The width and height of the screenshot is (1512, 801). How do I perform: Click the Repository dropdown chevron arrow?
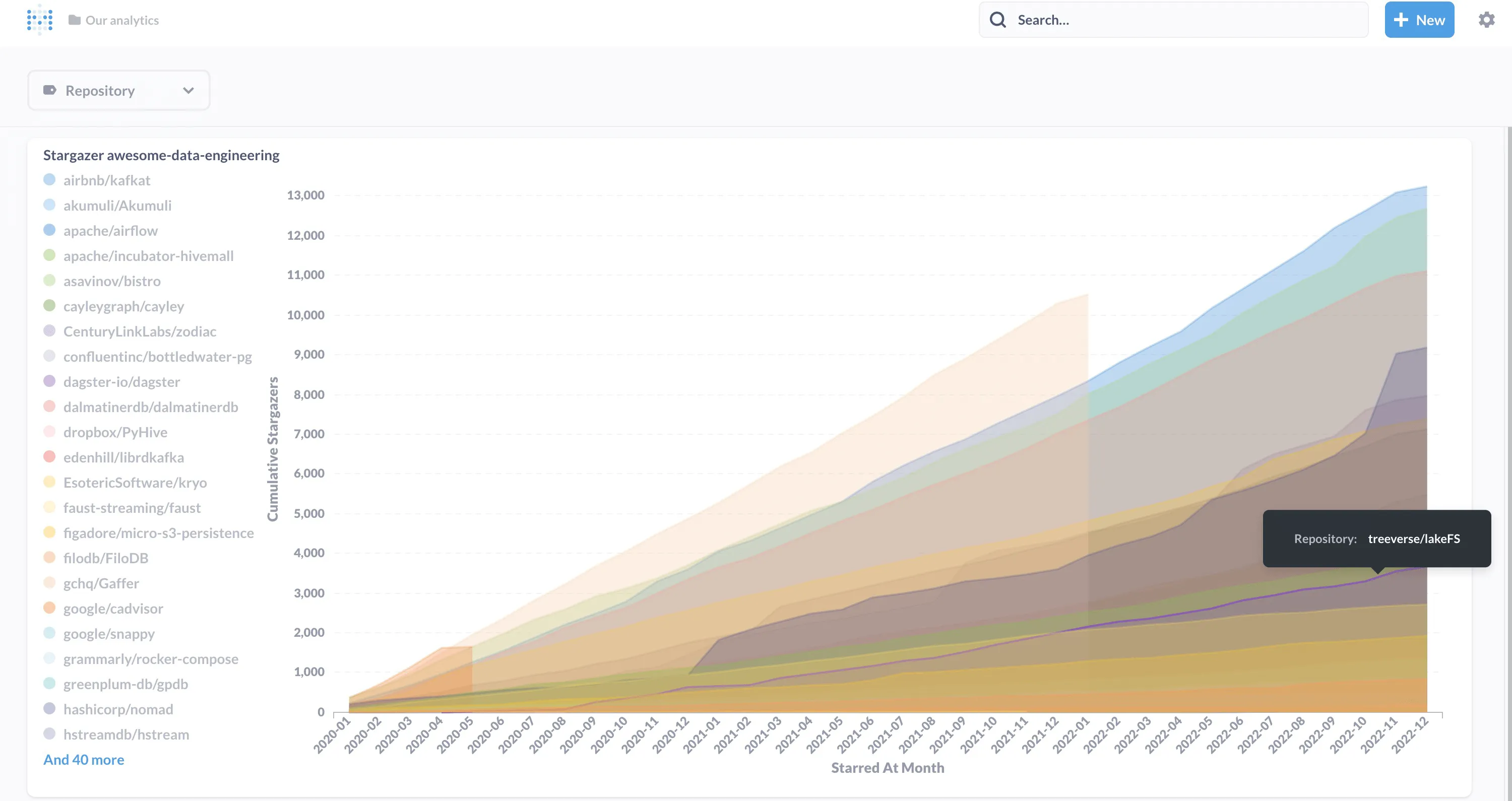pyautogui.click(x=188, y=90)
